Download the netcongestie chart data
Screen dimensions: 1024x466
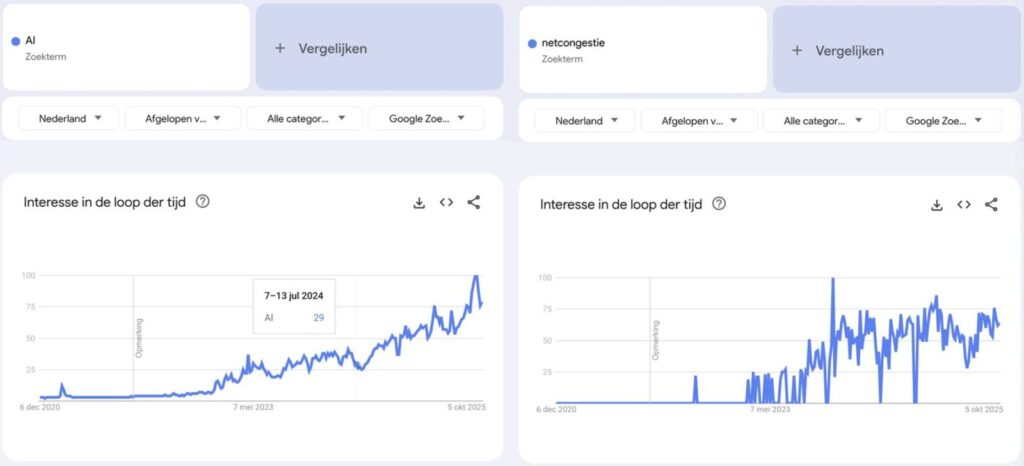(x=936, y=205)
